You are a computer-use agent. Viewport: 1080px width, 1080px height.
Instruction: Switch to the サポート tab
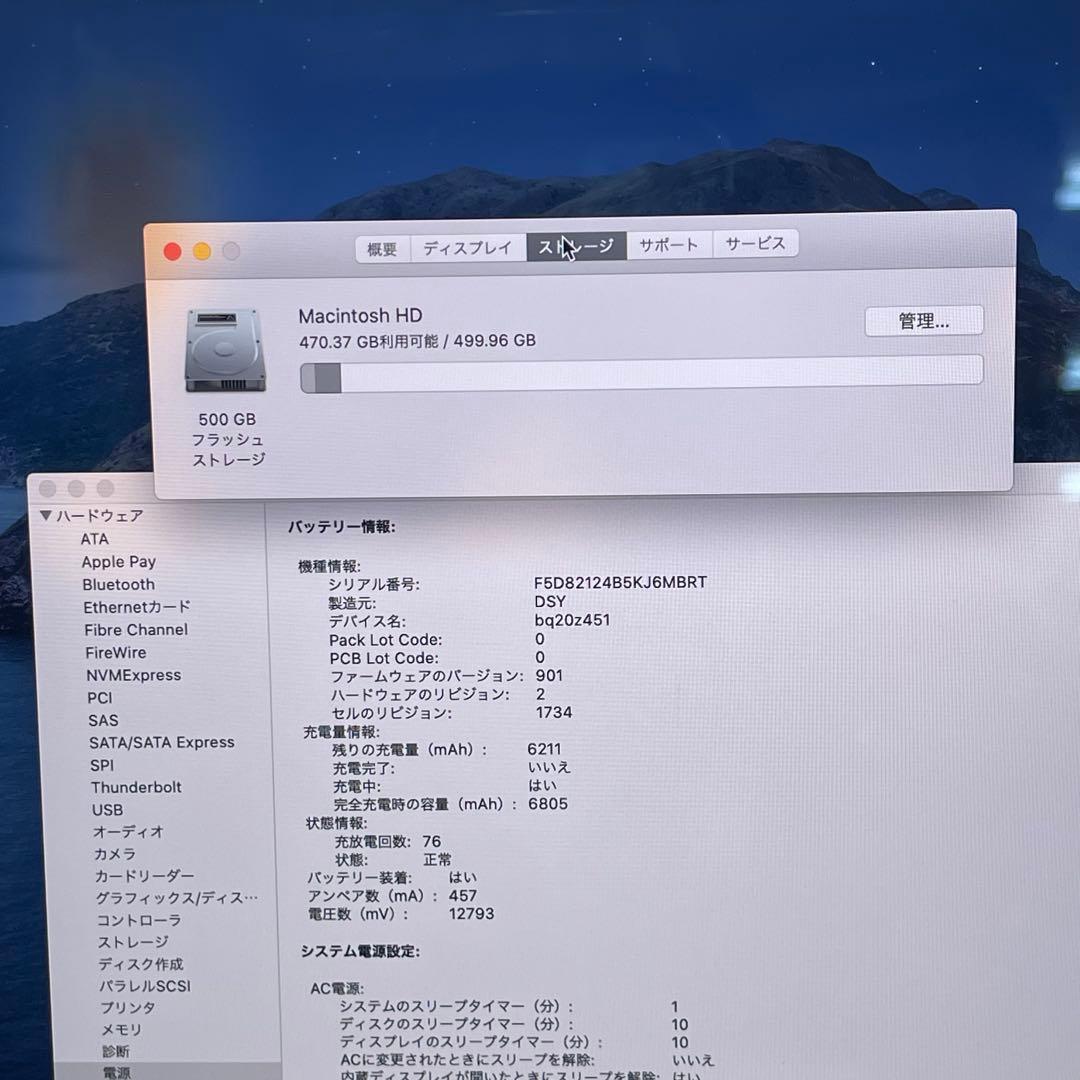(668, 246)
